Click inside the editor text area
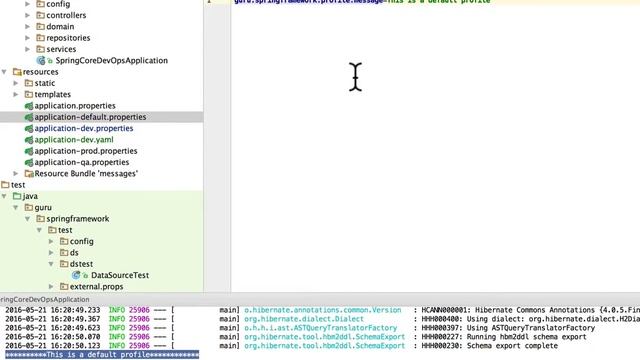 point(435,147)
